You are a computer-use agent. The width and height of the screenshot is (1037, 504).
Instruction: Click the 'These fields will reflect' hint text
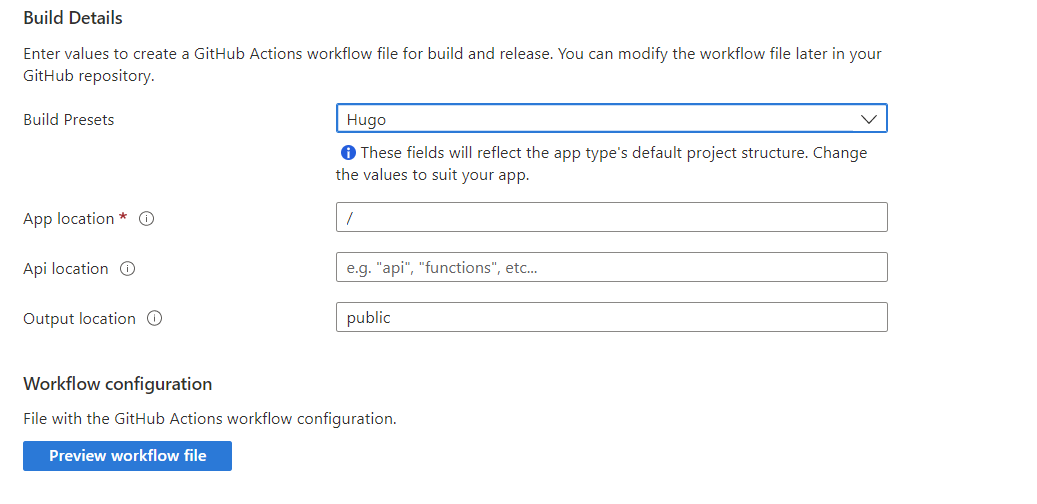[x=601, y=165]
